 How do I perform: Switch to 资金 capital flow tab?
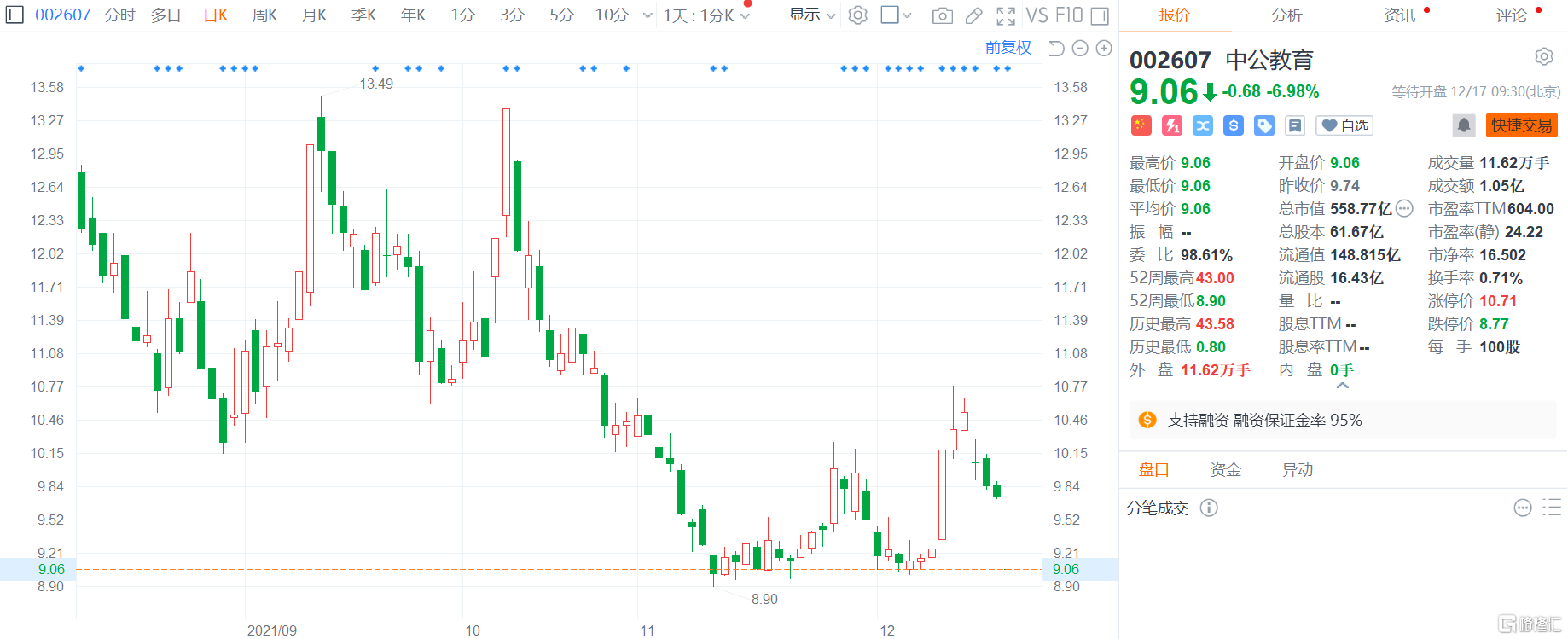point(1226,470)
